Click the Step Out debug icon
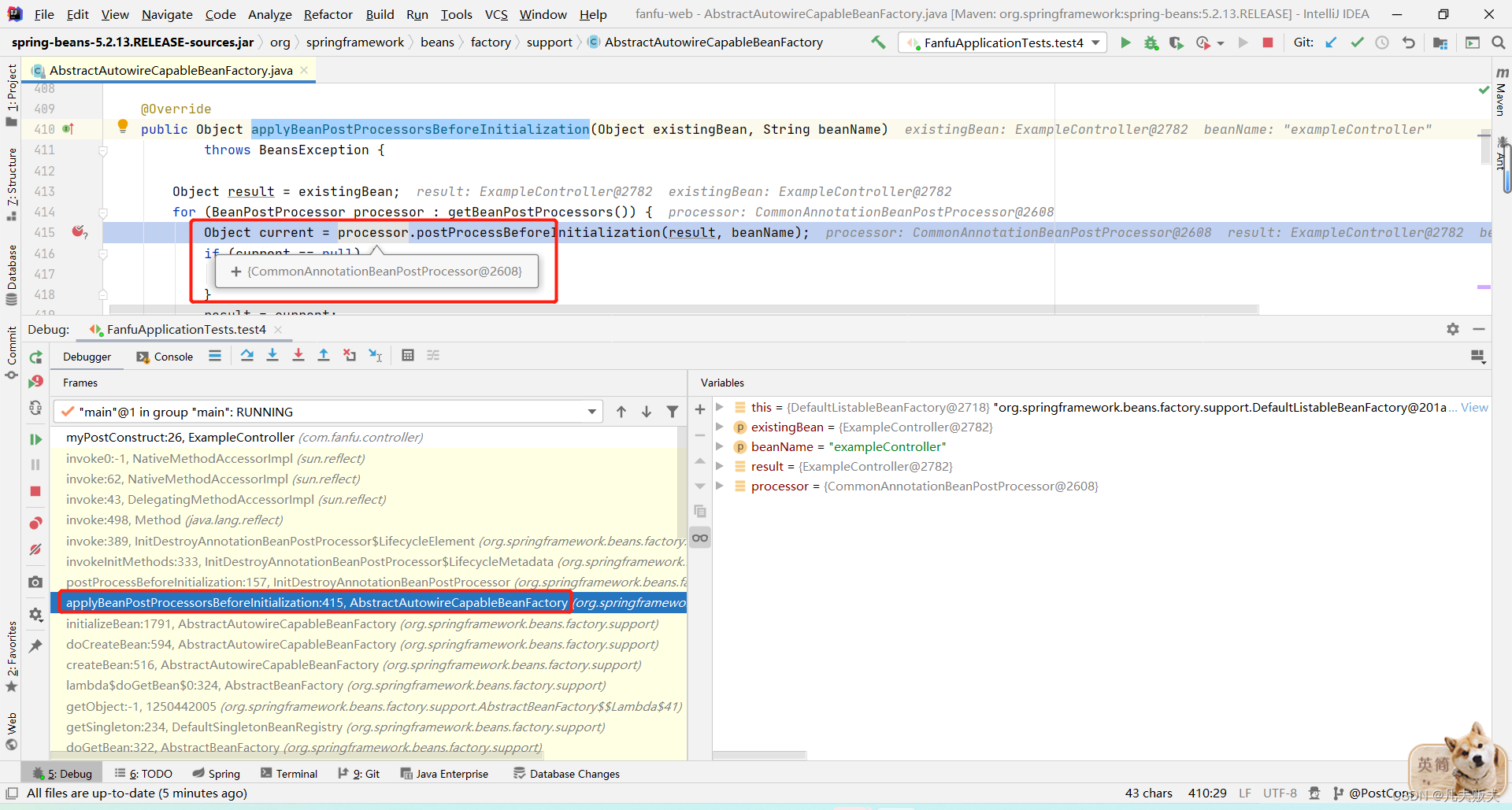The height and width of the screenshot is (810, 1512). tap(324, 356)
